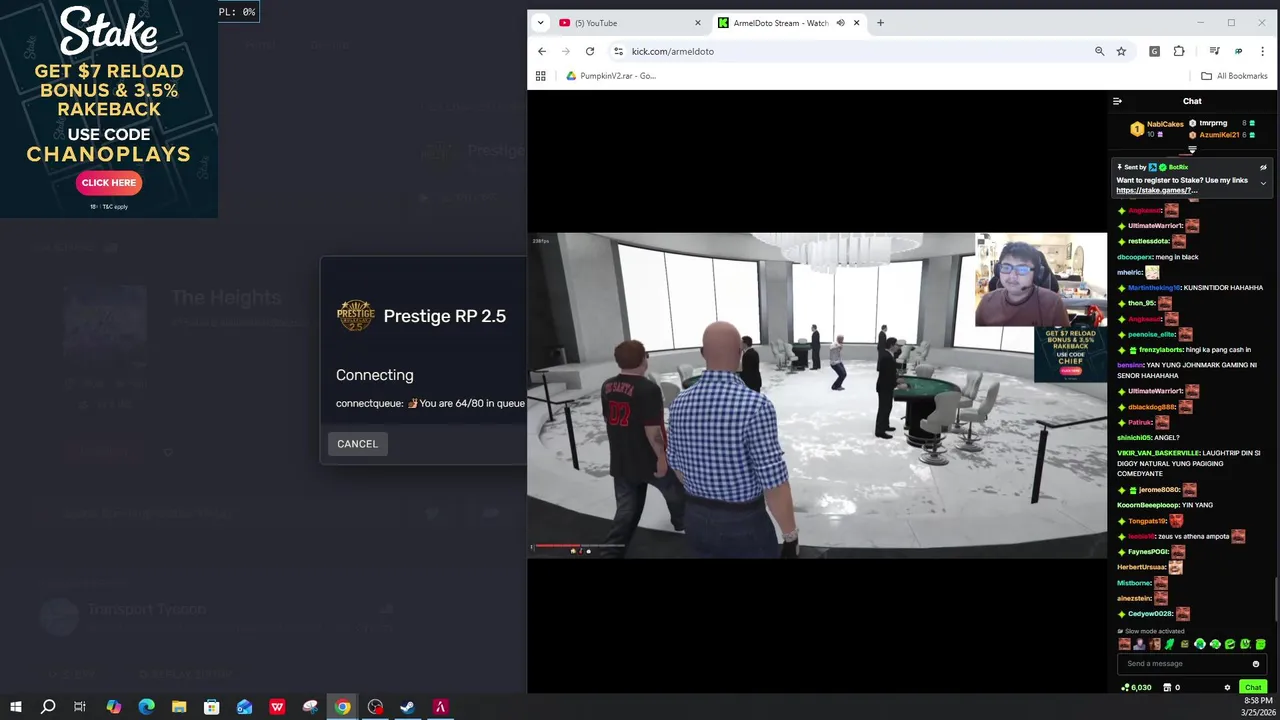This screenshot has height=720, width=1280.
Task: Bookmark this page with the star
Action: pos(1121,51)
